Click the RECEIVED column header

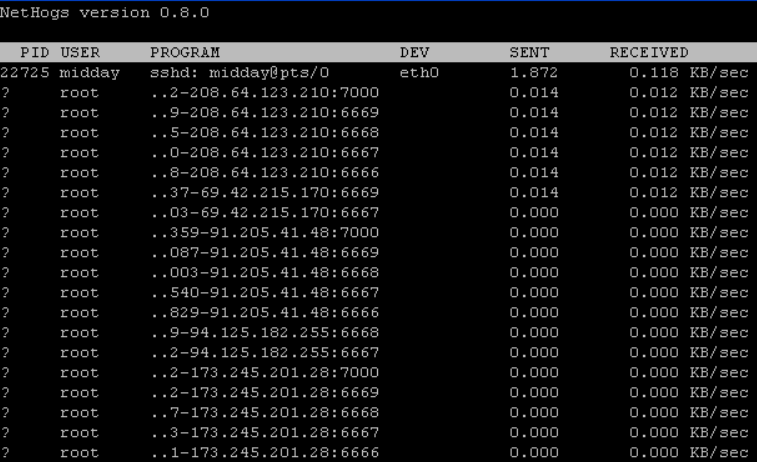649,52
